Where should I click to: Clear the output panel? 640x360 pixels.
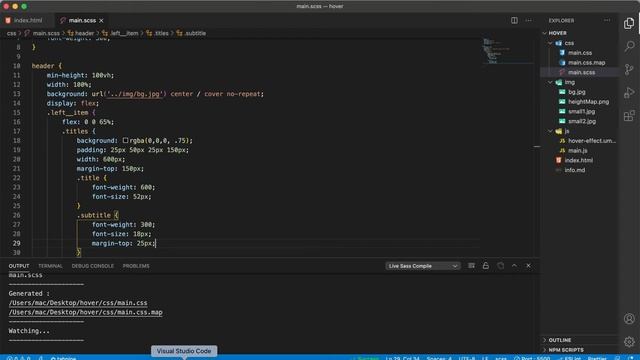[x=471, y=266]
